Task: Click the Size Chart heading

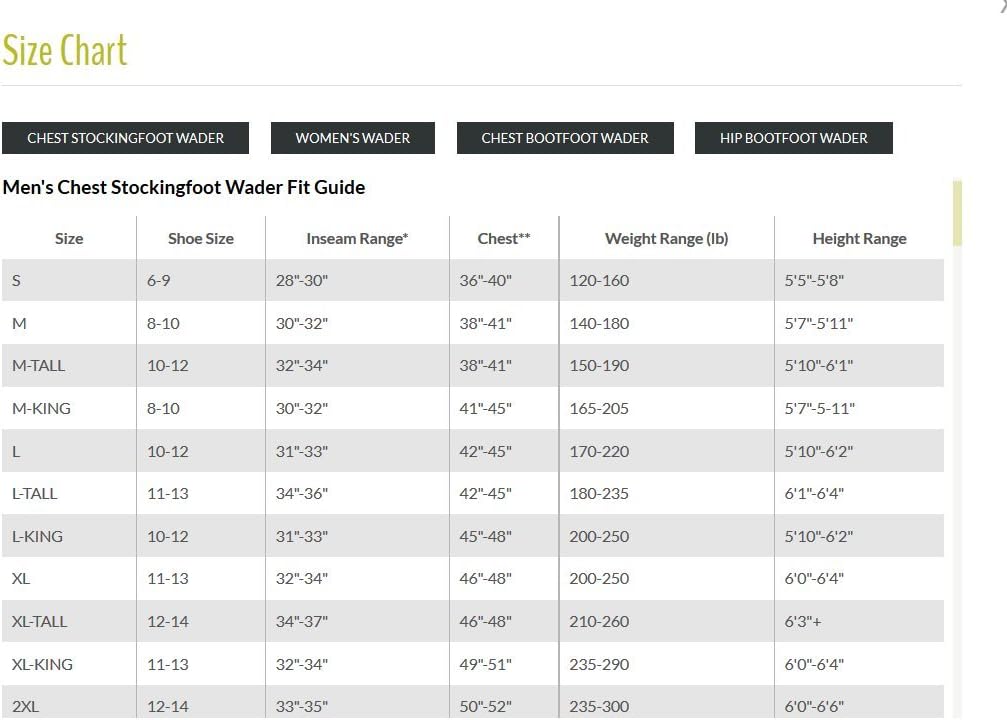Action: click(x=65, y=51)
